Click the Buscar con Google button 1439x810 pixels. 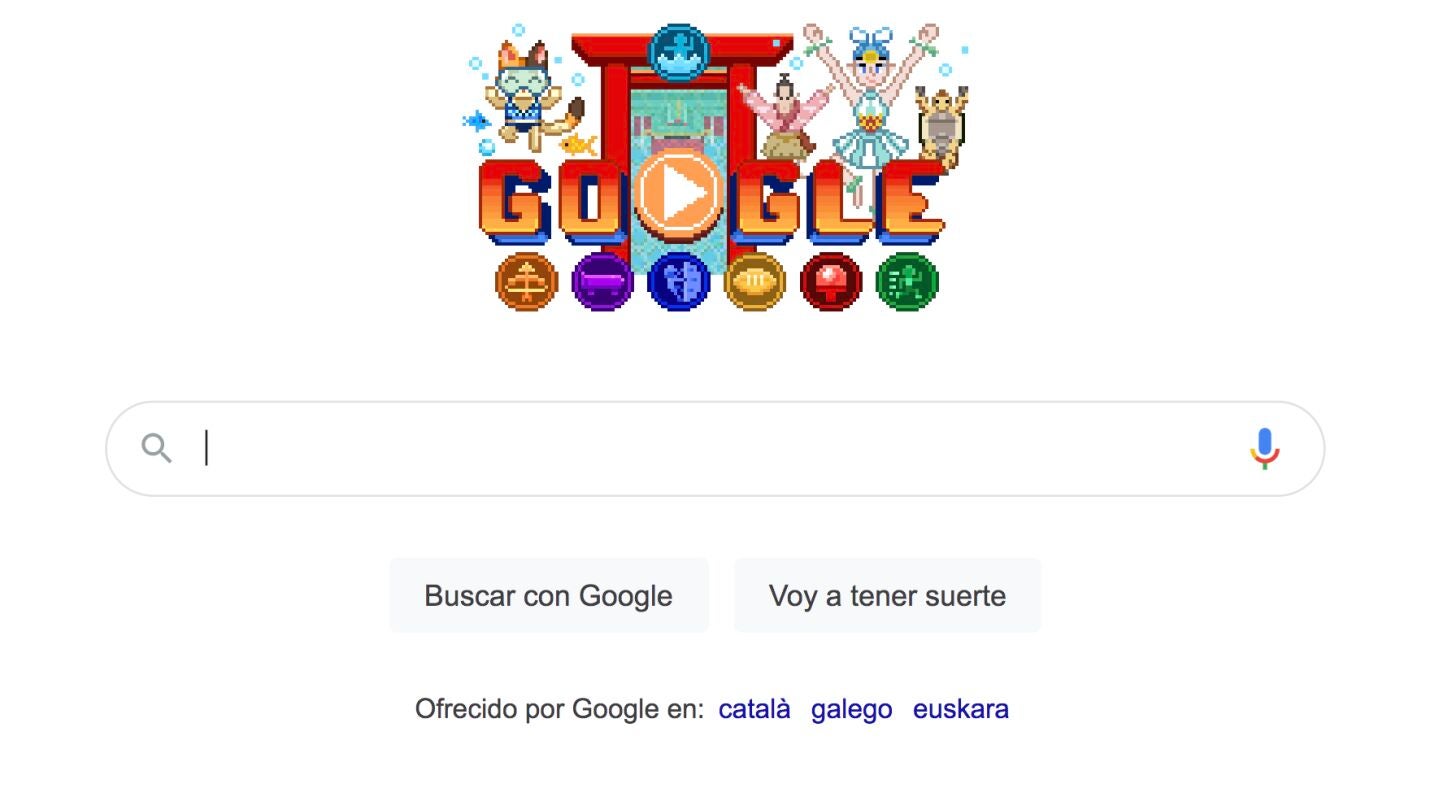[549, 596]
